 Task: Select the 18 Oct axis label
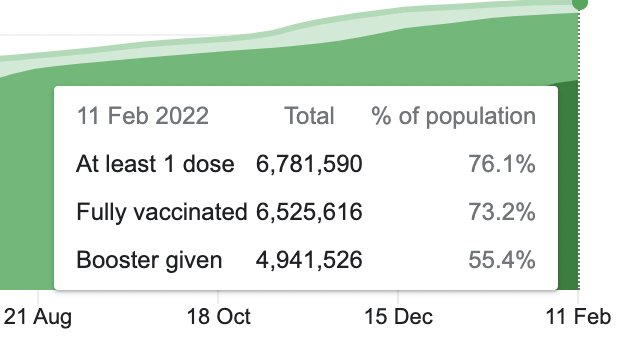pyautogui.click(x=218, y=317)
